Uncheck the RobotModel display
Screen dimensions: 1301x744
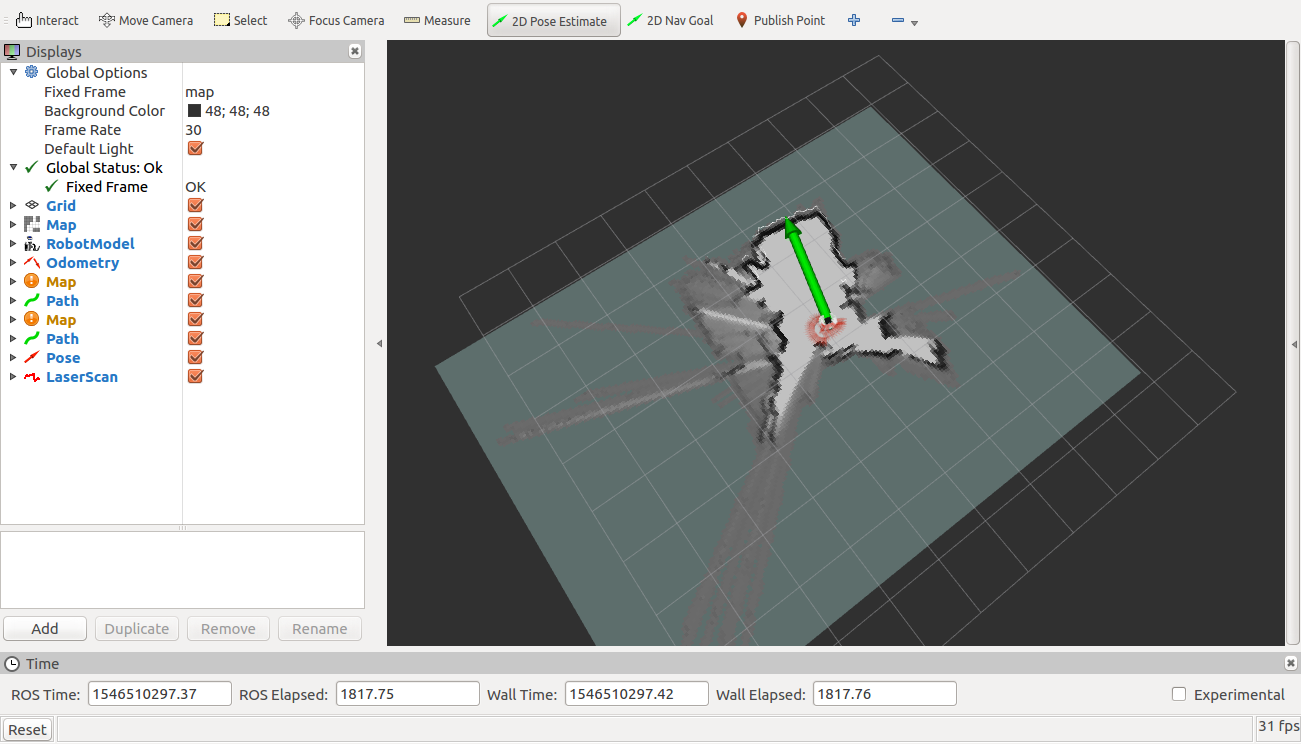196,244
